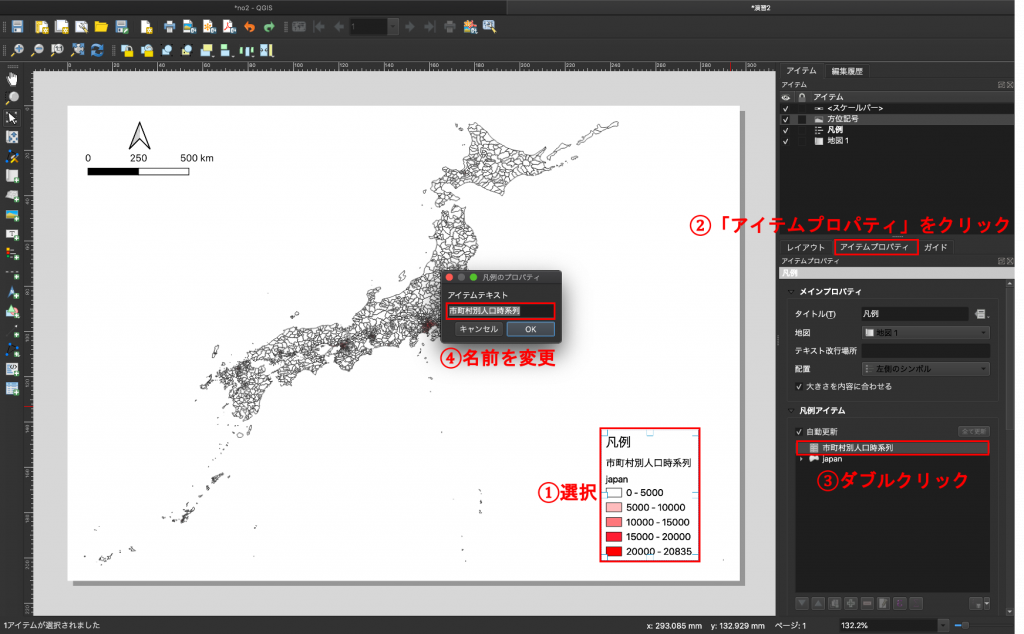
Task: Pick the Add shape tool
Action: pyautogui.click(x=12, y=311)
